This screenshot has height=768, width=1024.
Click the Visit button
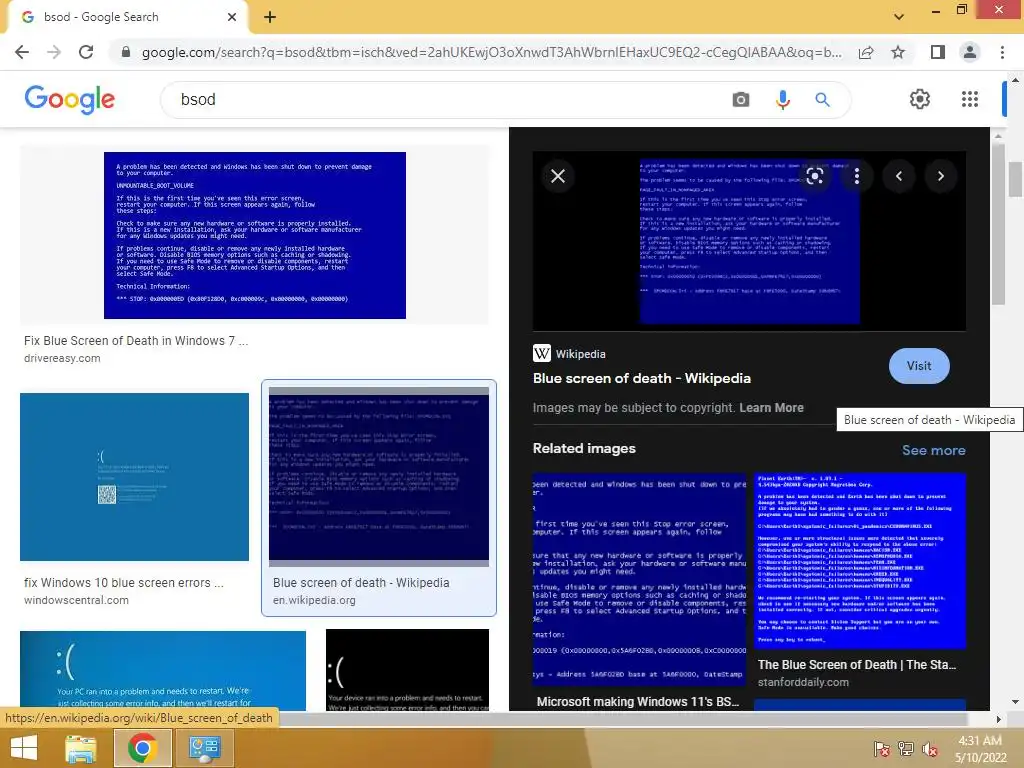[x=919, y=366]
